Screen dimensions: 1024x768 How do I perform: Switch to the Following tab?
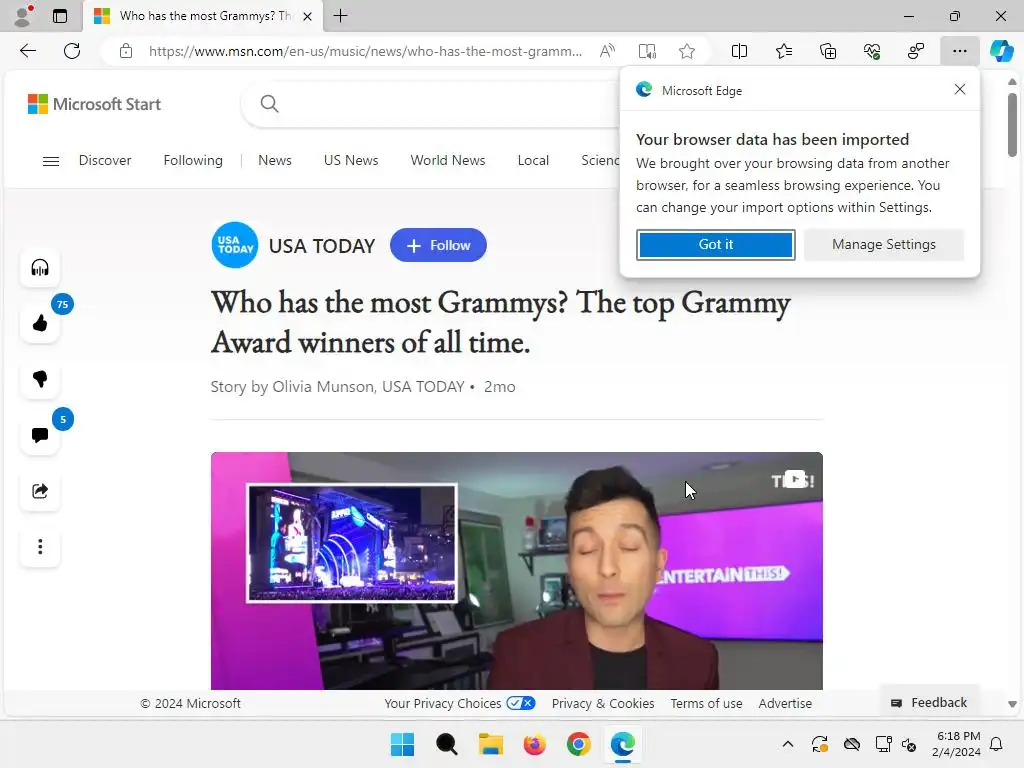pos(193,161)
